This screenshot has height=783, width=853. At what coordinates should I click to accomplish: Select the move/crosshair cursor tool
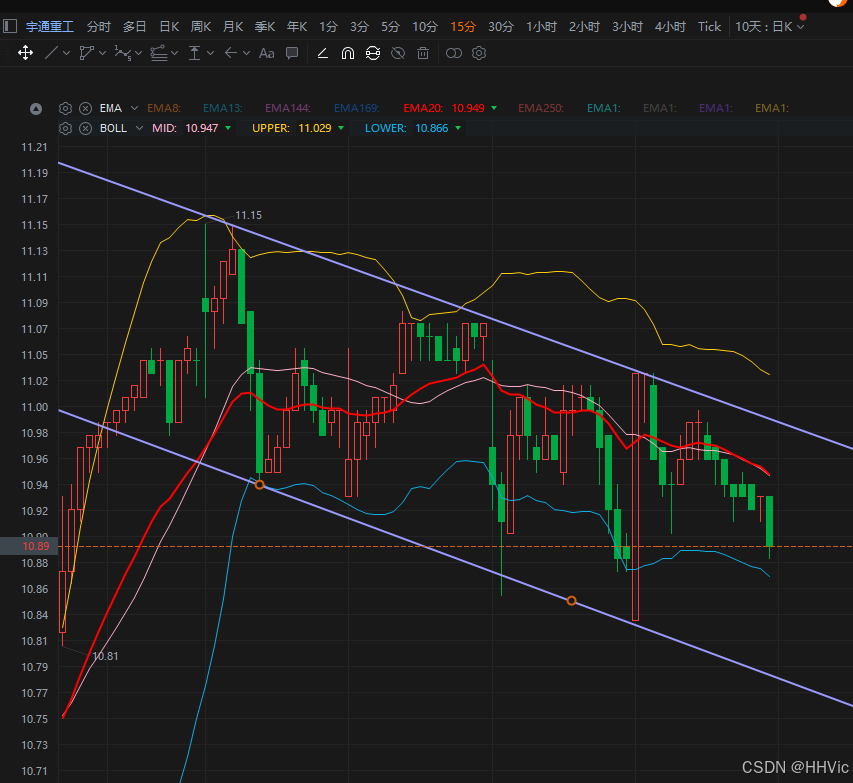click(x=25, y=53)
